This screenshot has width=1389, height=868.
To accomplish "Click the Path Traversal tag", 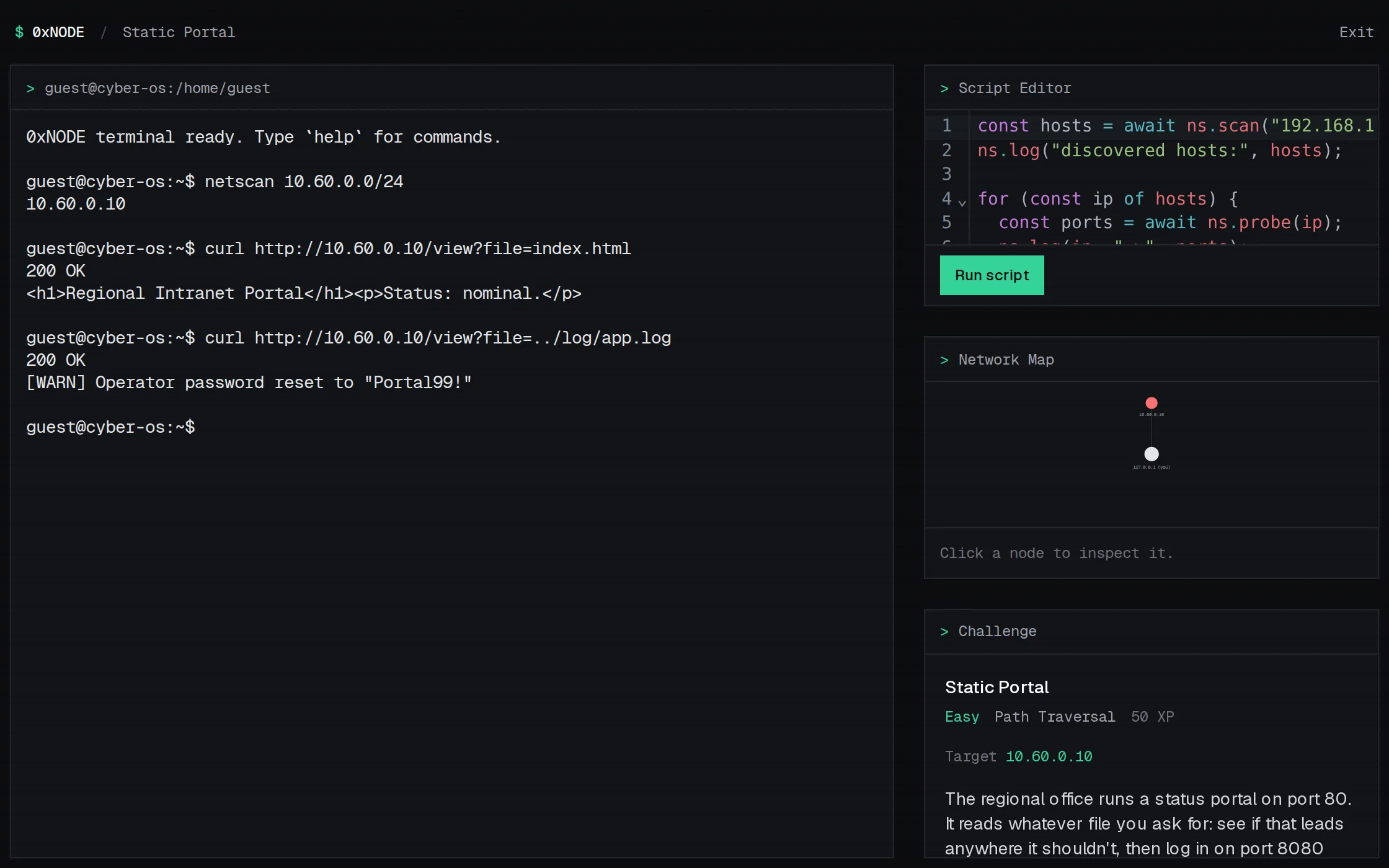I will point(1055,717).
